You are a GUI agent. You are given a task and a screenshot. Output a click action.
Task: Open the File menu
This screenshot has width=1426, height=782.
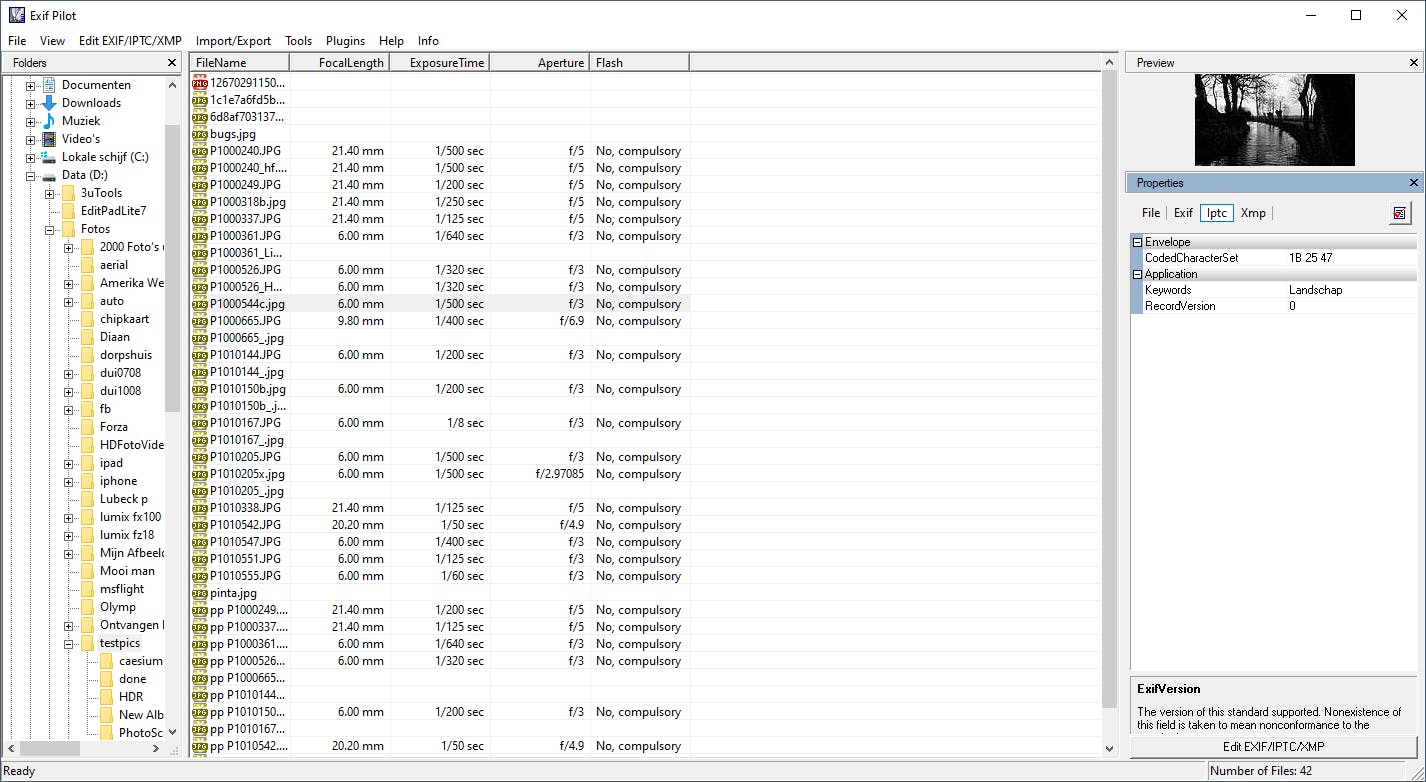point(17,41)
